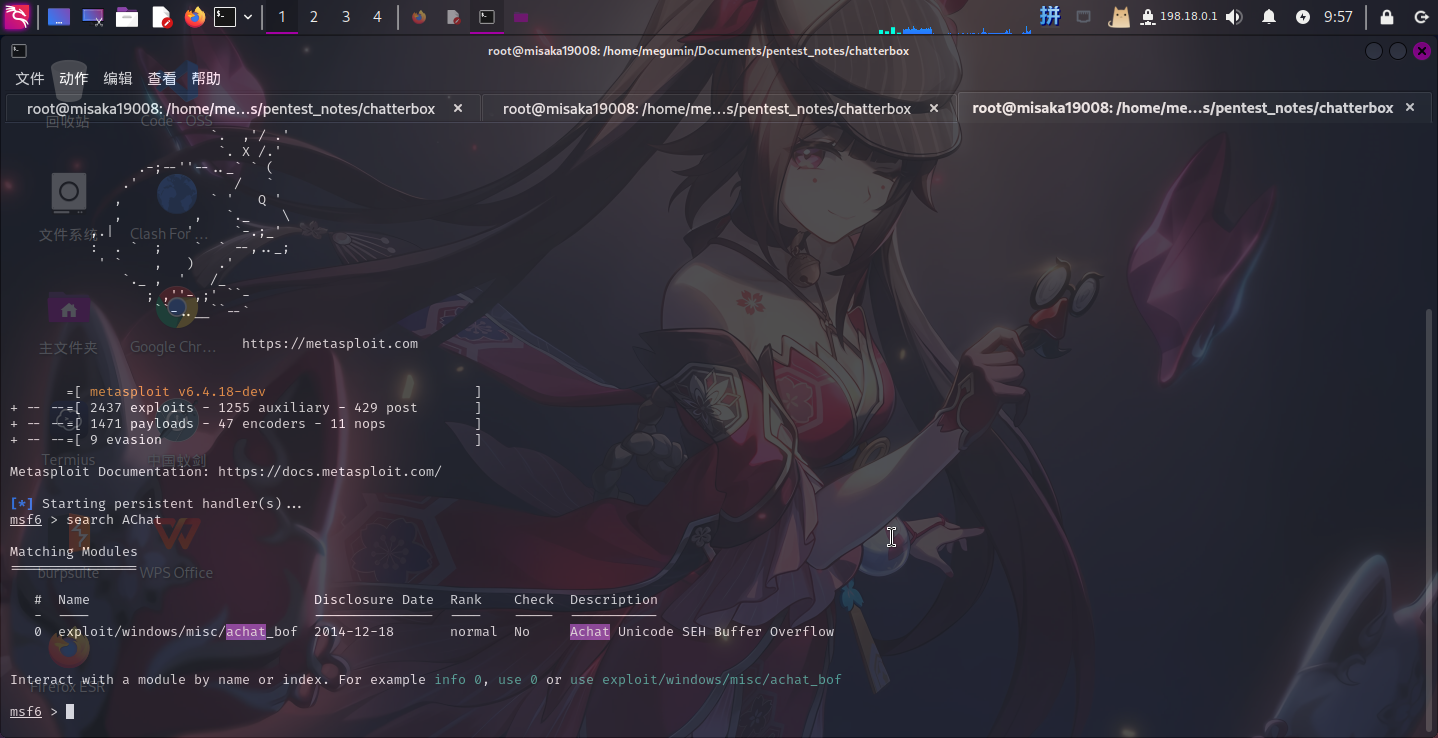
Task: Close the third terminal tab
Action: (x=1410, y=108)
